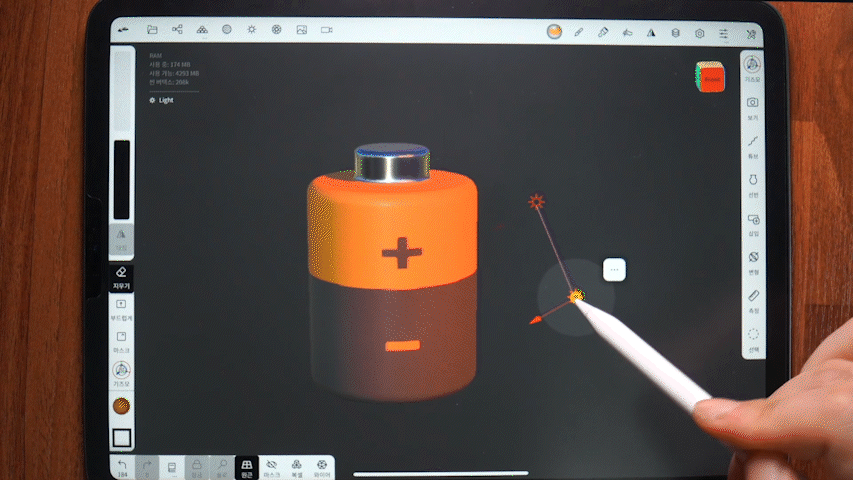Open the Topology menu in top bar
This screenshot has height=480, width=854.
[202, 31]
